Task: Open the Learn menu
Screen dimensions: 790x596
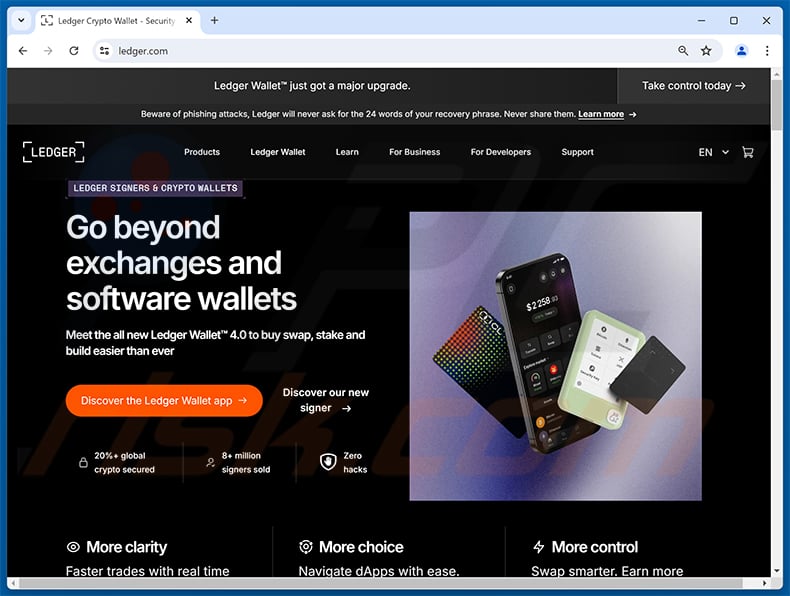Action: (x=347, y=152)
